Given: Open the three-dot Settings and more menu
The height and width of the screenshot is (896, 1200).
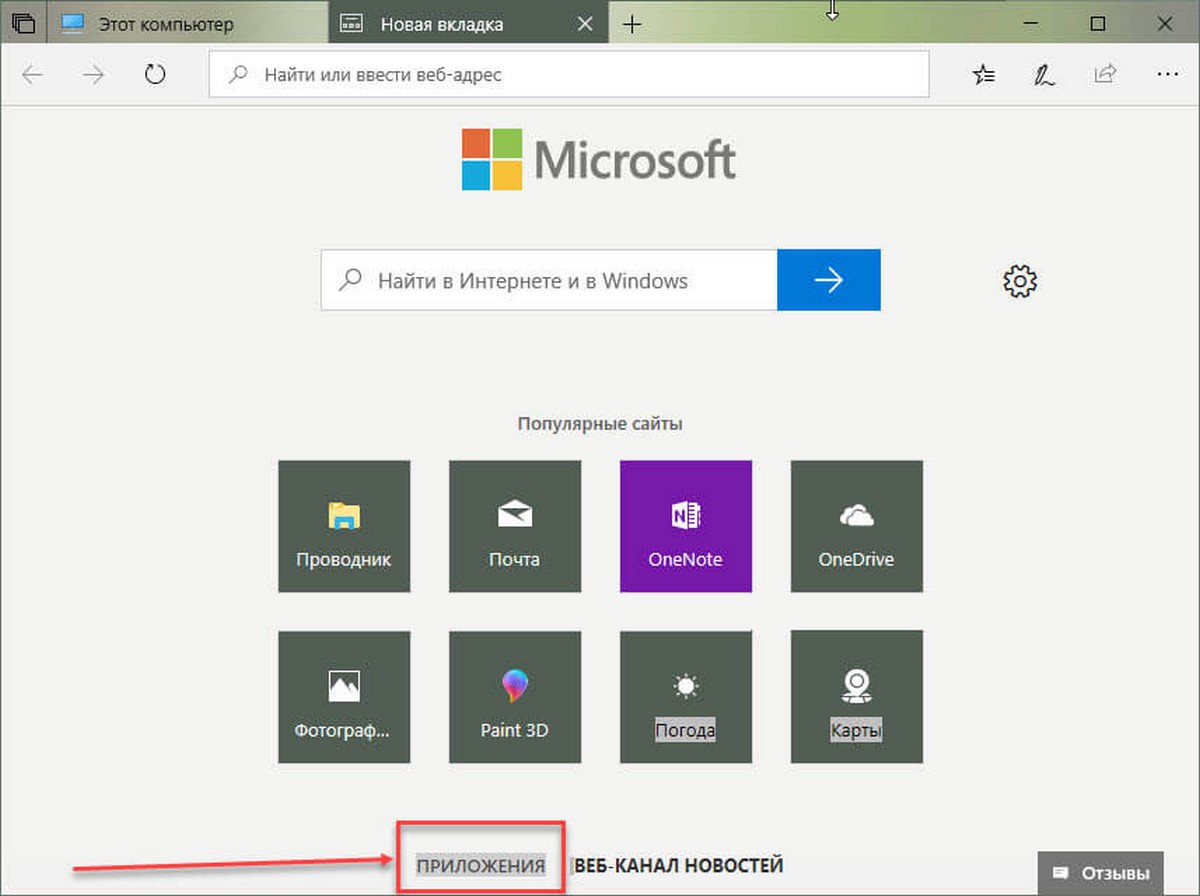Looking at the screenshot, I should (1167, 74).
